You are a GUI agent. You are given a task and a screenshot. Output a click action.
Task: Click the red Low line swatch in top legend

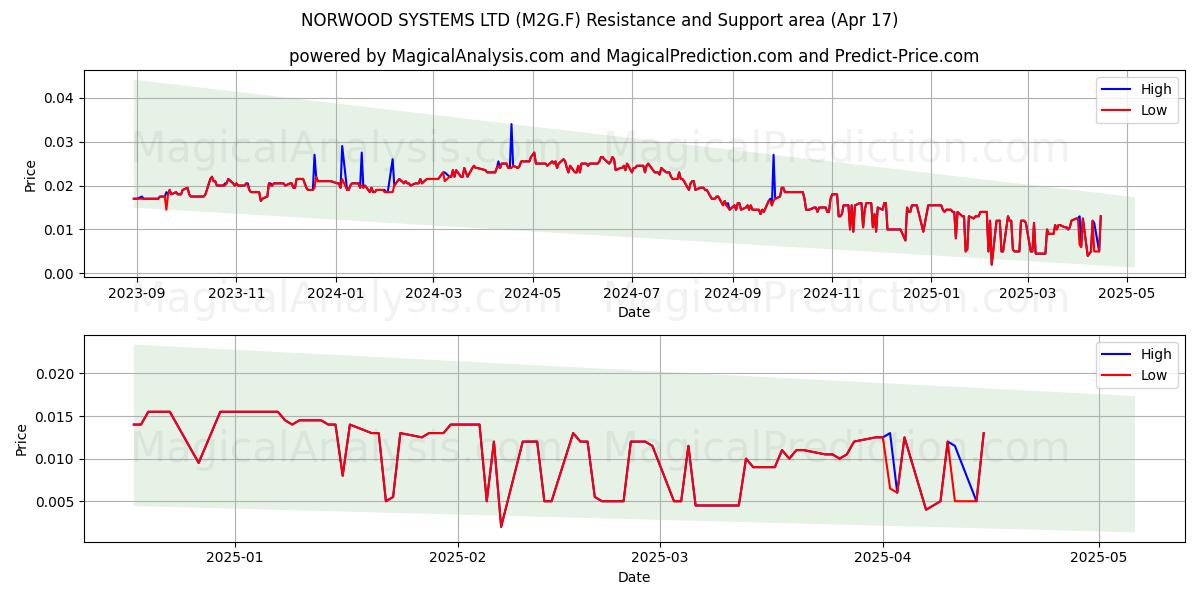click(x=1117, y=111)
